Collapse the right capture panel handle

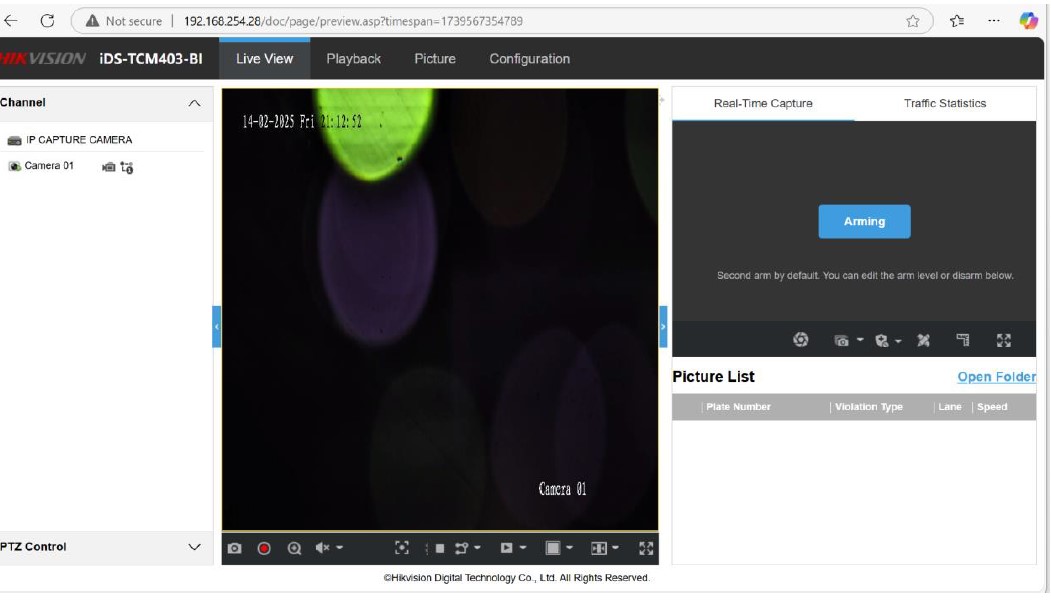click(x=663, y=327)
